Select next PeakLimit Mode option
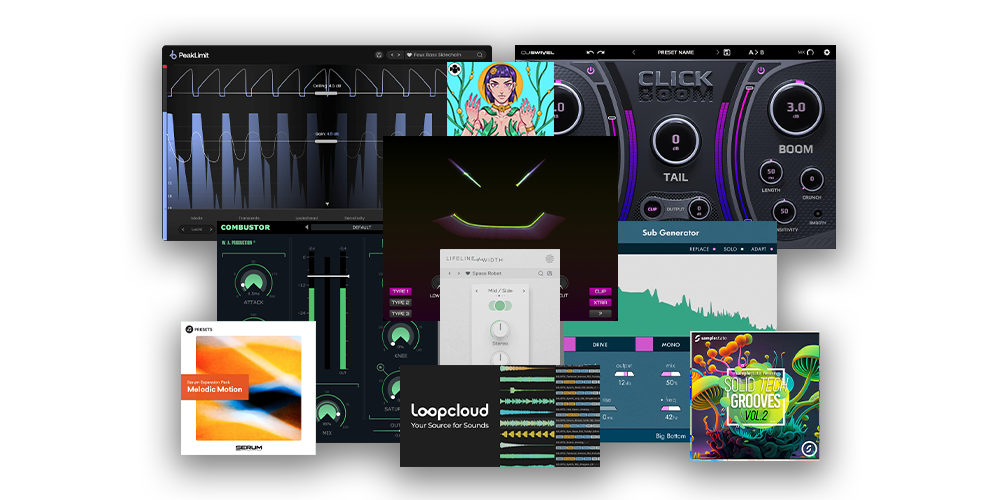 [x=212, y=229]
